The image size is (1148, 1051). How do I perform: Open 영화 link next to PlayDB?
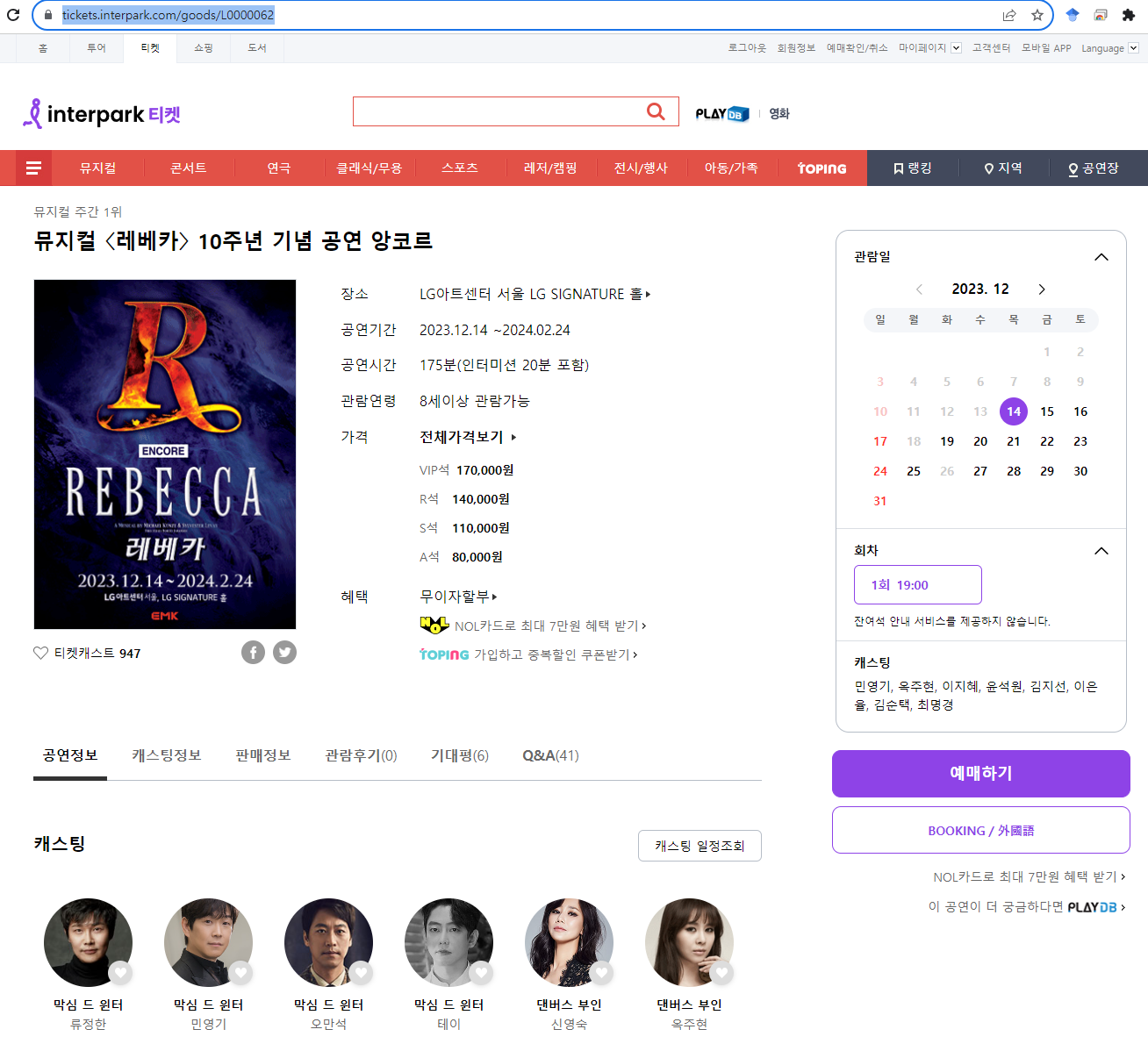pyautogui.click(x=779, y=113)
